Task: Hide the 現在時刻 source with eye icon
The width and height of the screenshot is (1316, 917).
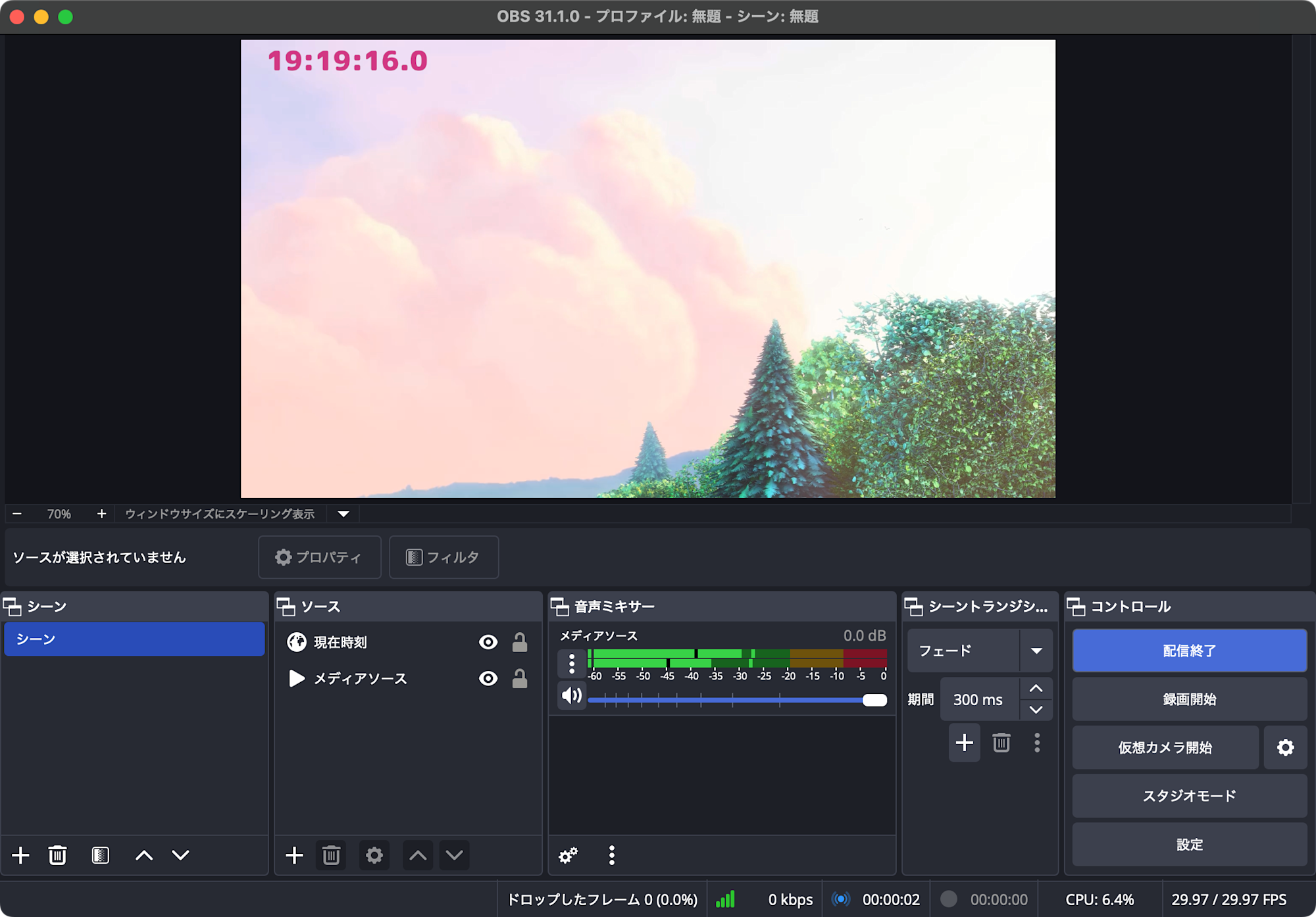Action: 488,642
